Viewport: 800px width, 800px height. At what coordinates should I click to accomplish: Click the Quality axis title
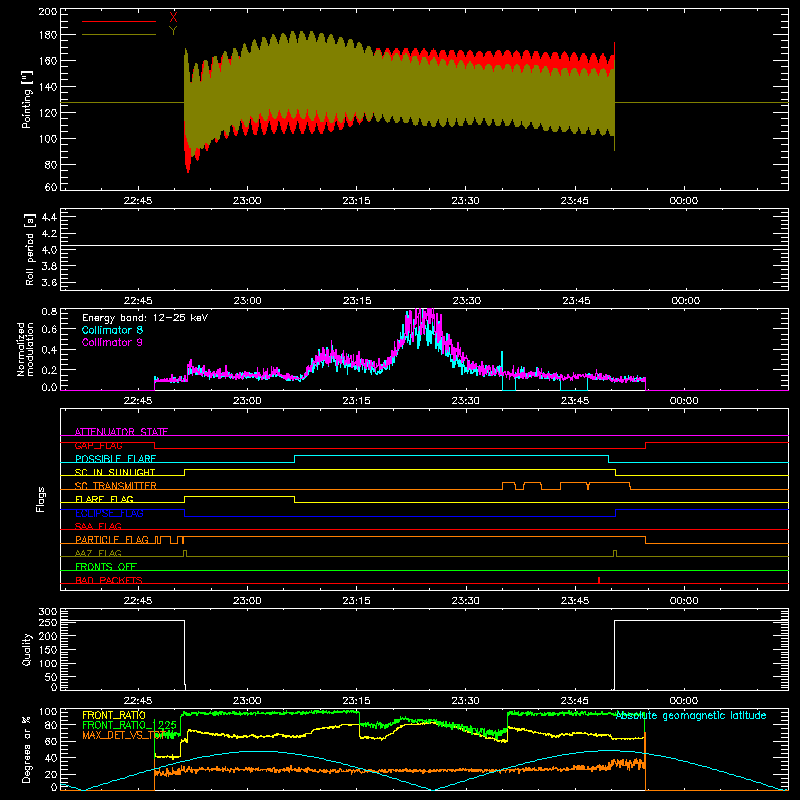click(27, 649)
